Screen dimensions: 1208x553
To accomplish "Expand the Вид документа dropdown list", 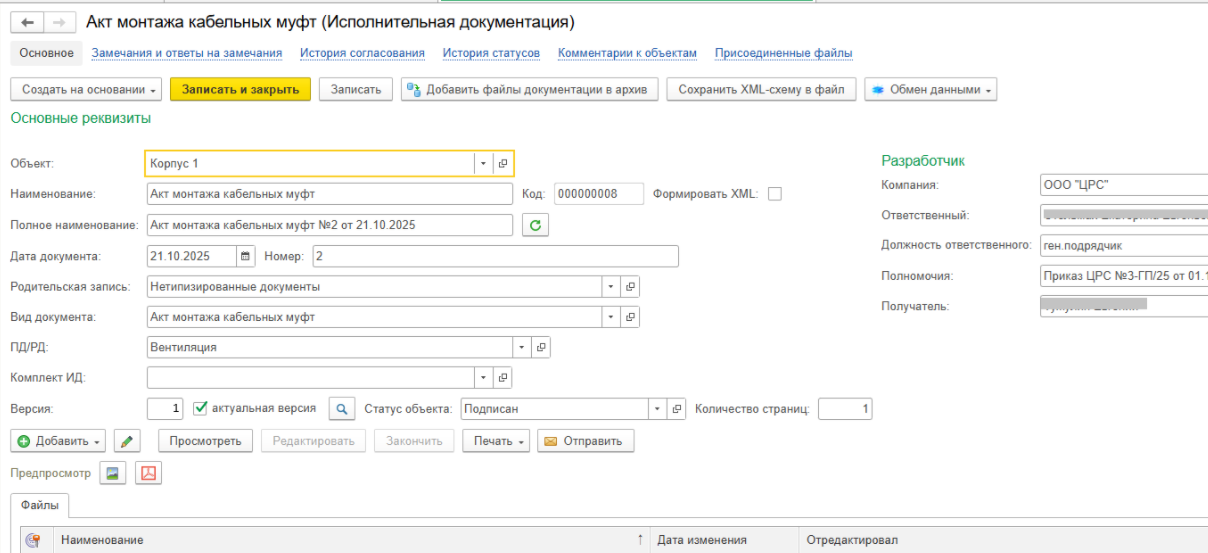I will click(610, 317).
